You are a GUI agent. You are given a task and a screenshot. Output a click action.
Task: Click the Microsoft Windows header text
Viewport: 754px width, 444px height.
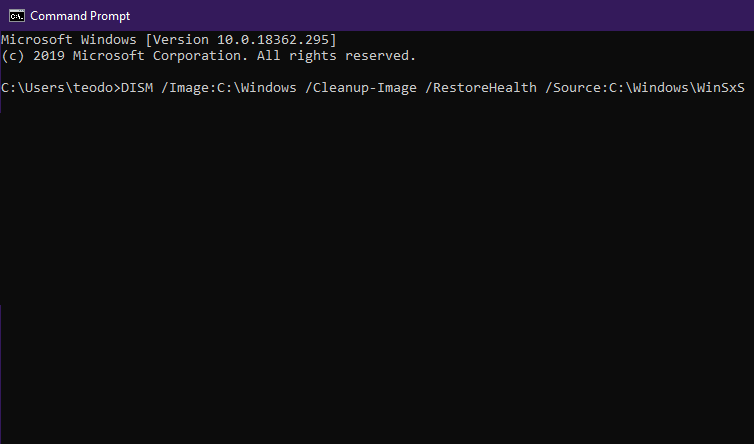tap(69, 39)
